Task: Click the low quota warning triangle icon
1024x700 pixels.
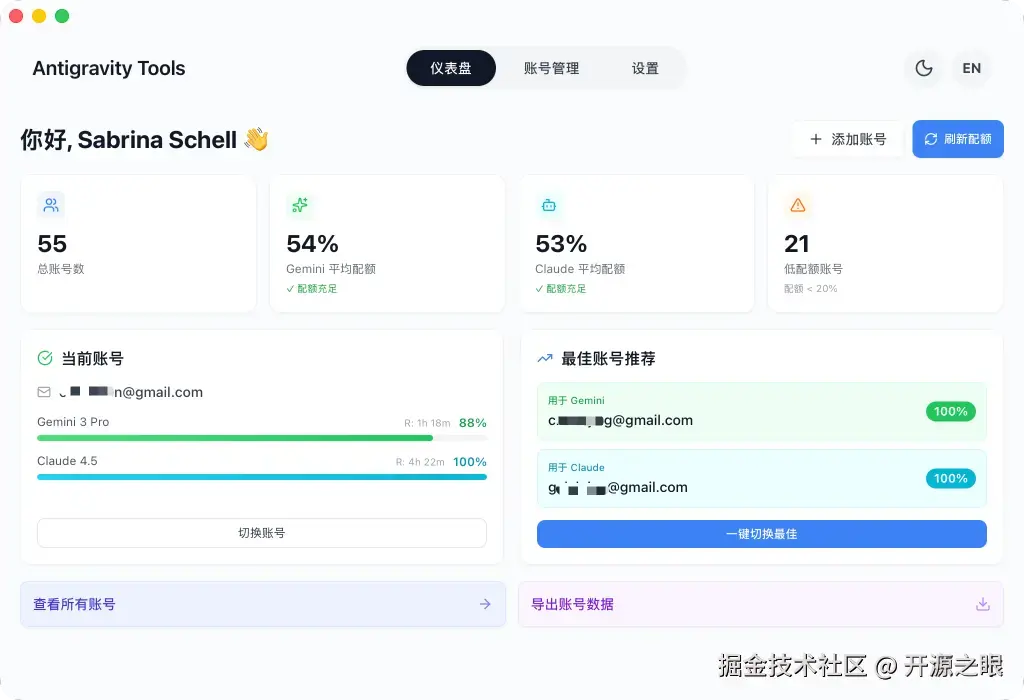Action: point(797,205)
